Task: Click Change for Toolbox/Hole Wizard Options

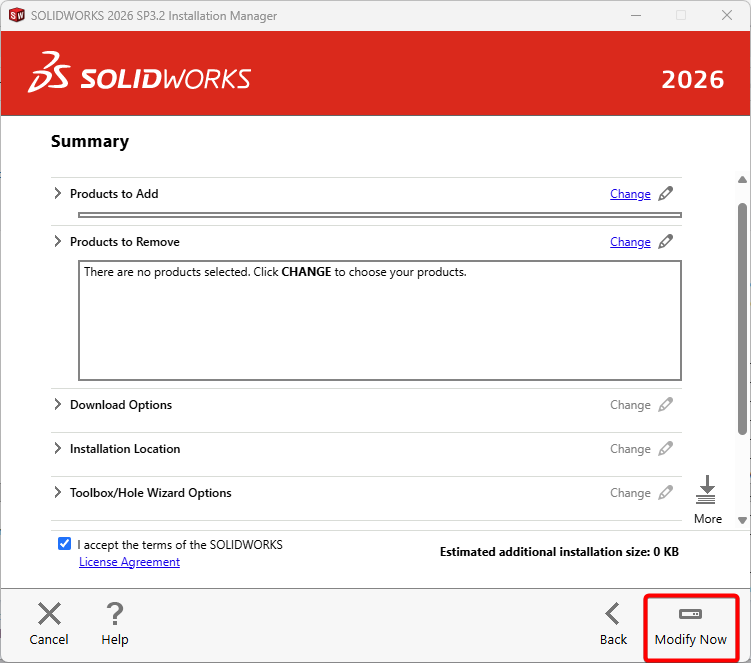Action: click(630, 493)
